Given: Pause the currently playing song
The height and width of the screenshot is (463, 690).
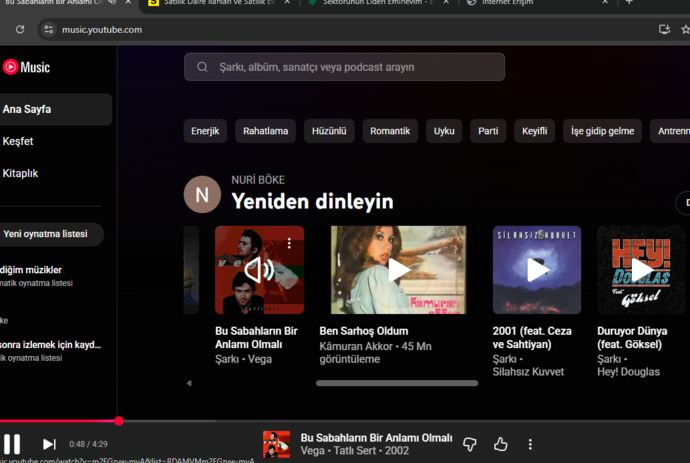Looking at the screenshot, I should [x=12, y=444].
